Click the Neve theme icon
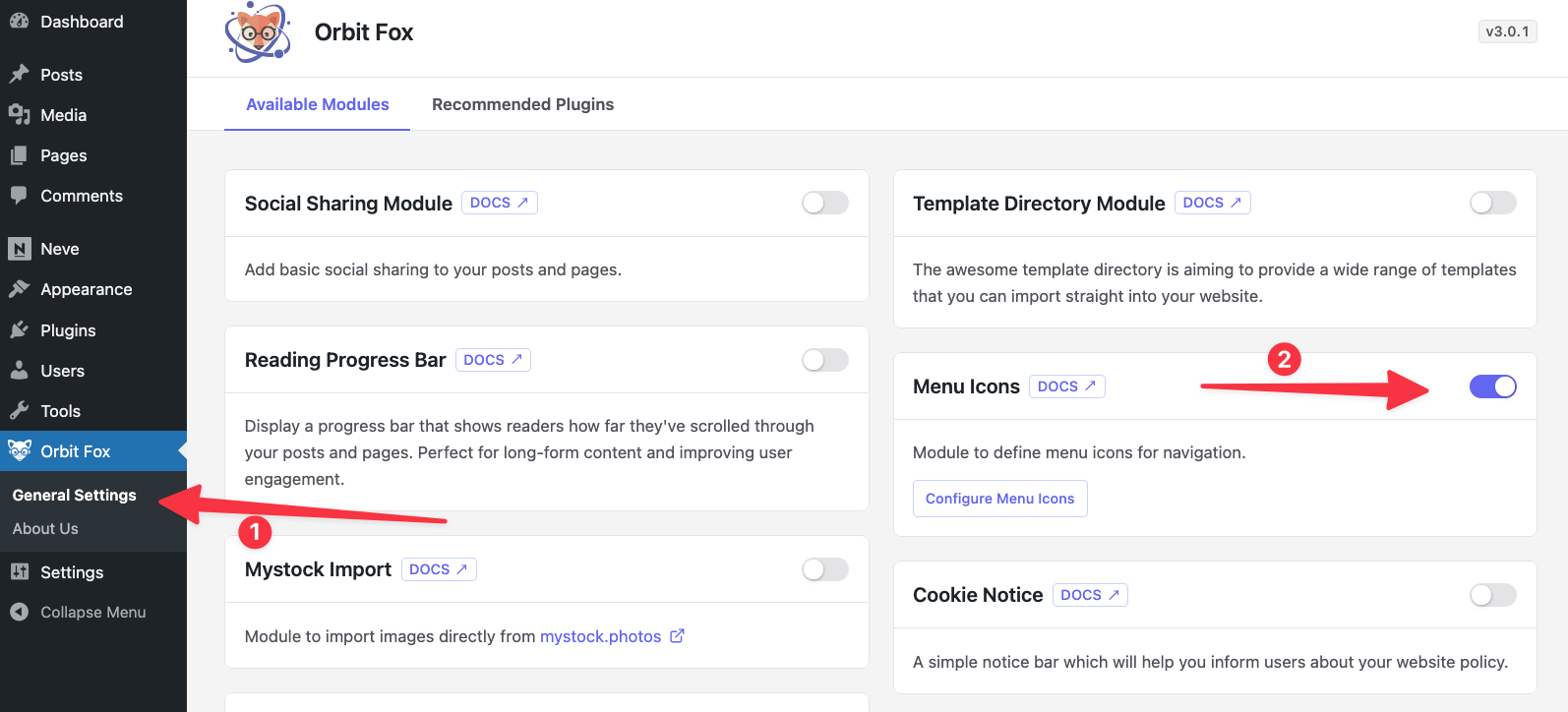 point(19,249)
